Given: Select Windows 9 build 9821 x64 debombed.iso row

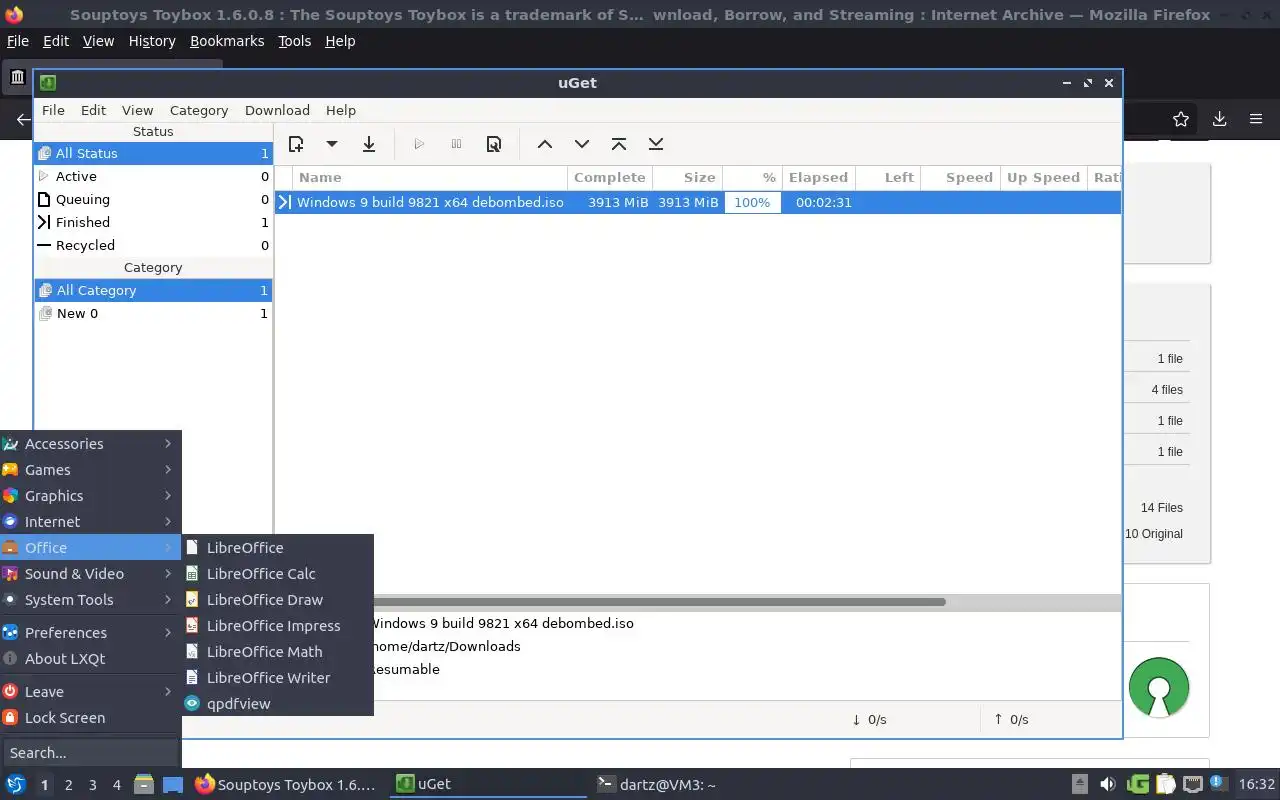Looking at the screenshot, I should point(698,202).
